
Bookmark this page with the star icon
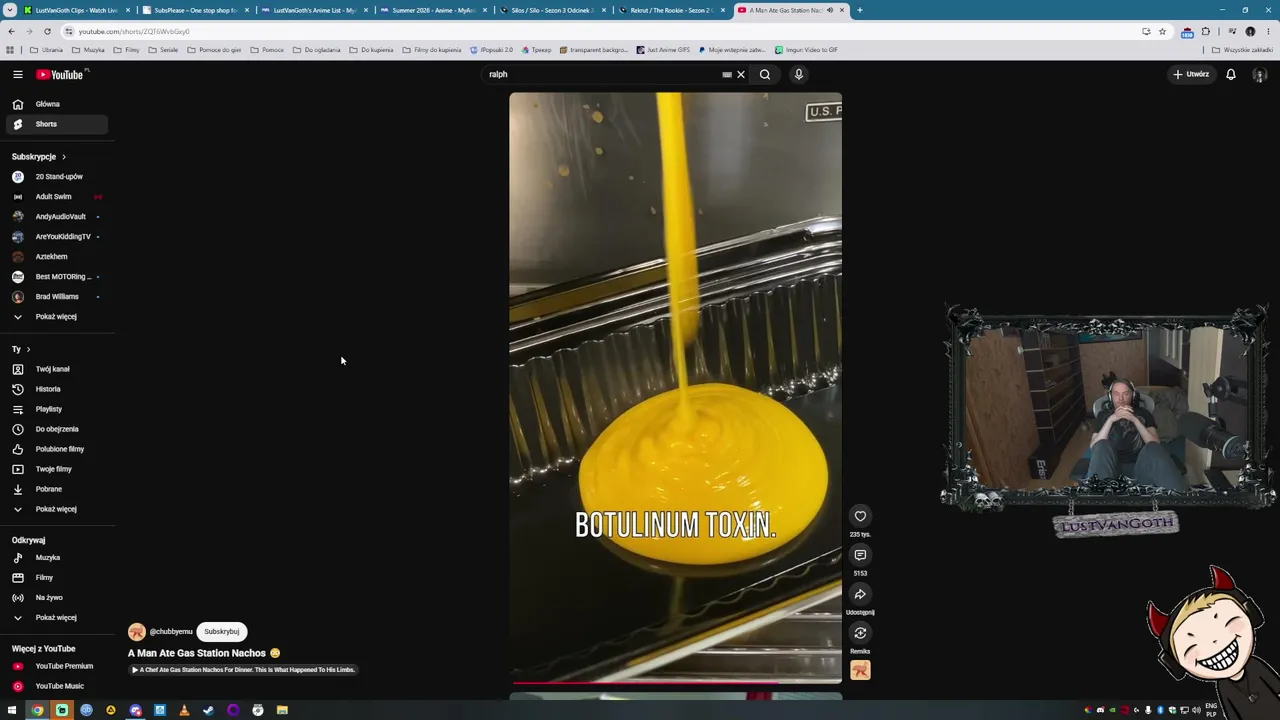coord(1162,31)
